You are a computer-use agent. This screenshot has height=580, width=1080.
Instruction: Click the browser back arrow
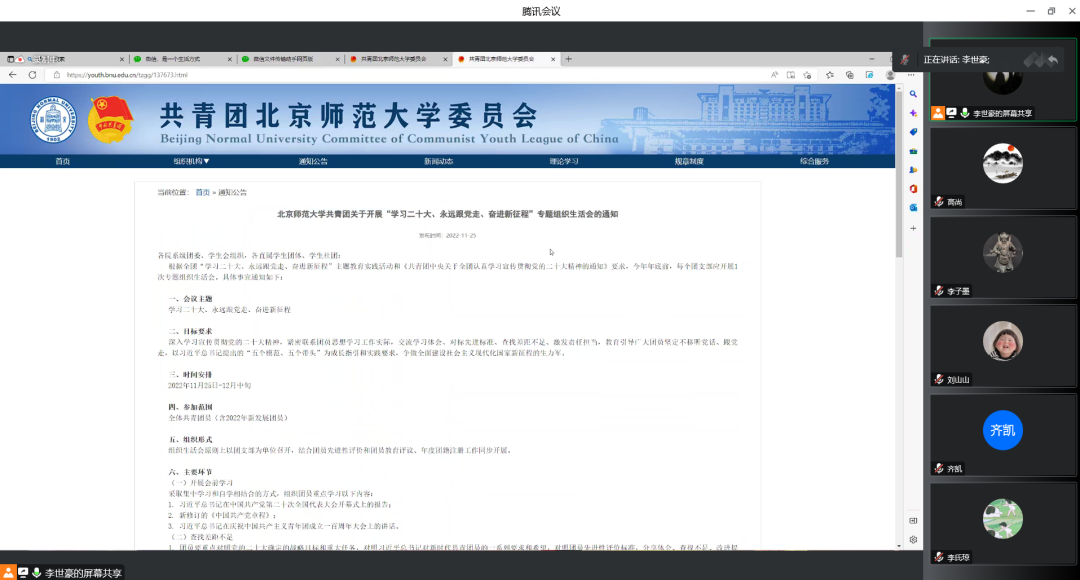coord(12,75)
